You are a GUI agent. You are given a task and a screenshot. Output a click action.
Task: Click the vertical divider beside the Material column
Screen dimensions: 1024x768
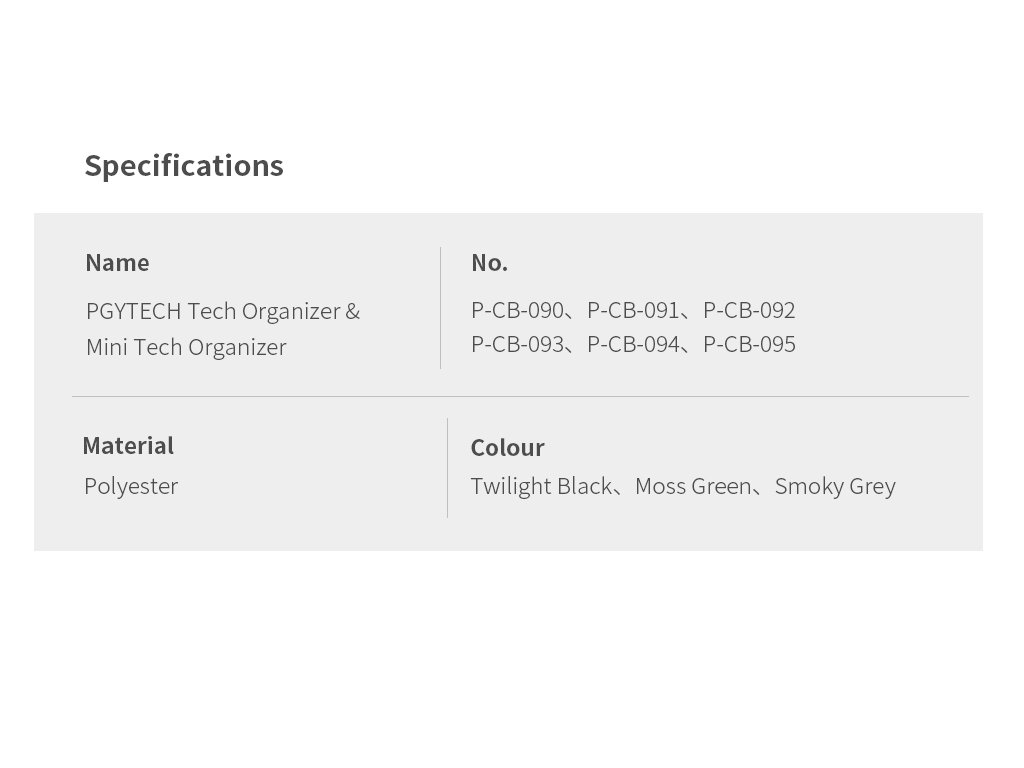[447, 467]
